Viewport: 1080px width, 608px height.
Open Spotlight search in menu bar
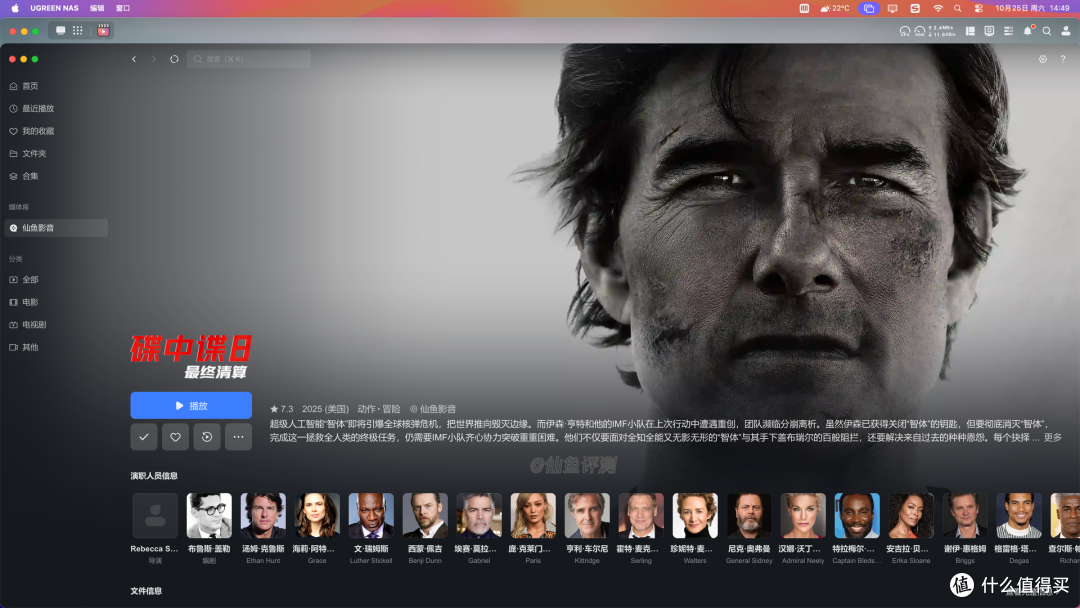coord(957,8)
